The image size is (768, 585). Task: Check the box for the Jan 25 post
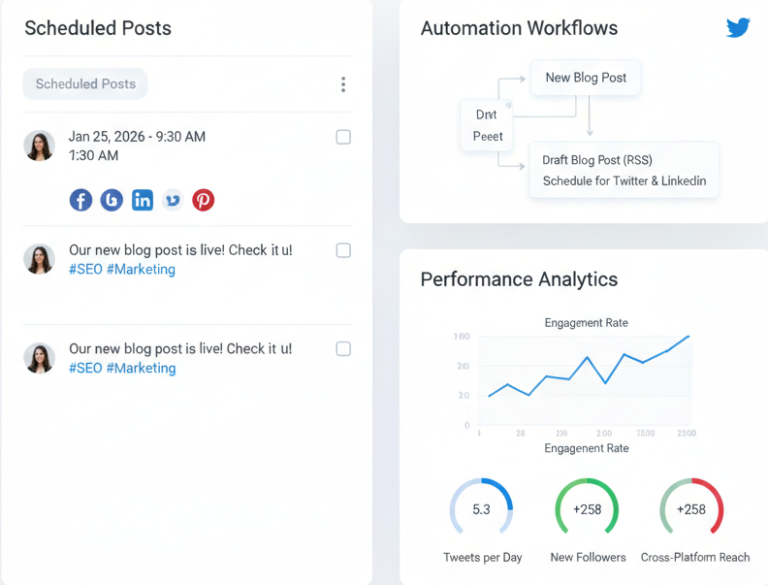pyautogui.click(x=343, y=137)
